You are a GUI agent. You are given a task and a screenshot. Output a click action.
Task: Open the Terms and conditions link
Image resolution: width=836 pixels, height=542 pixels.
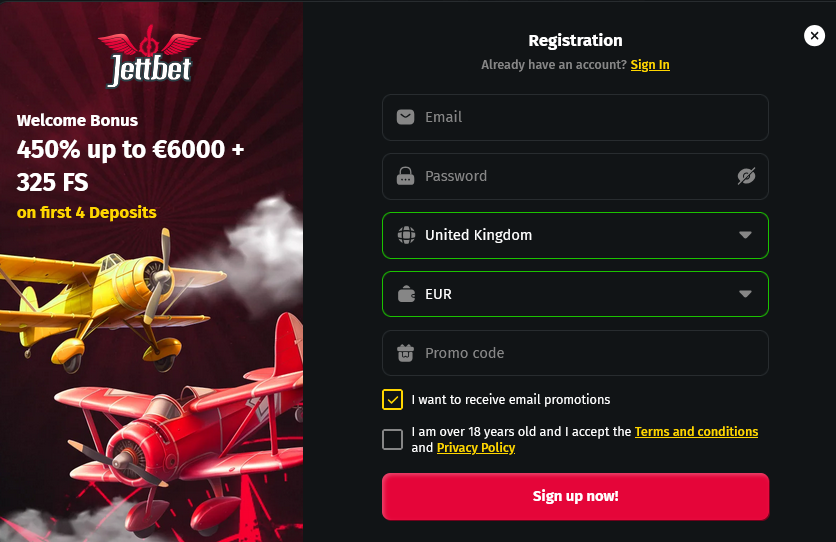pyautogui.click(x=696, y=432)
